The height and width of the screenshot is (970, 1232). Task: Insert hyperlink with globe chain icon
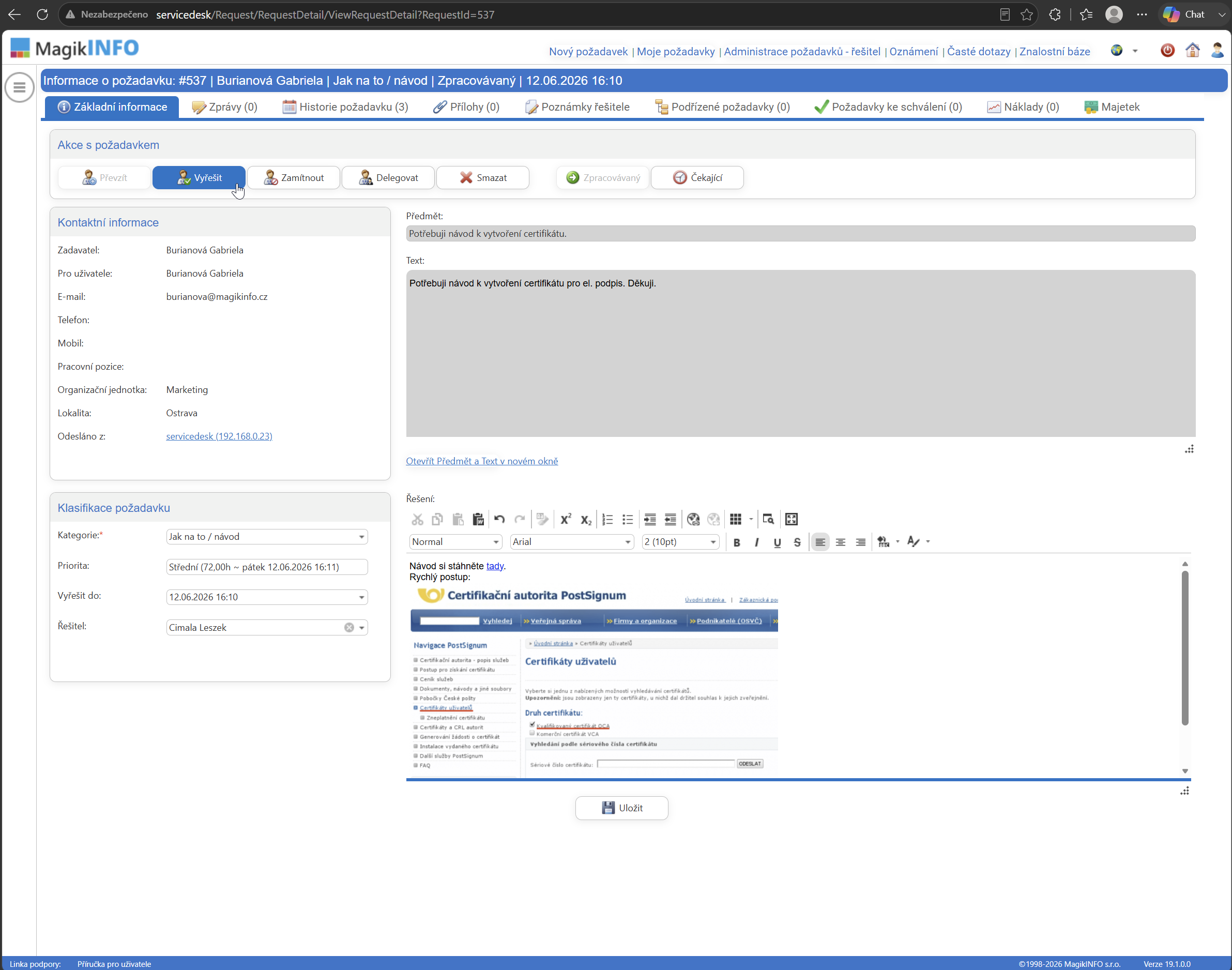pyautogui.click(x=693, y=519)
